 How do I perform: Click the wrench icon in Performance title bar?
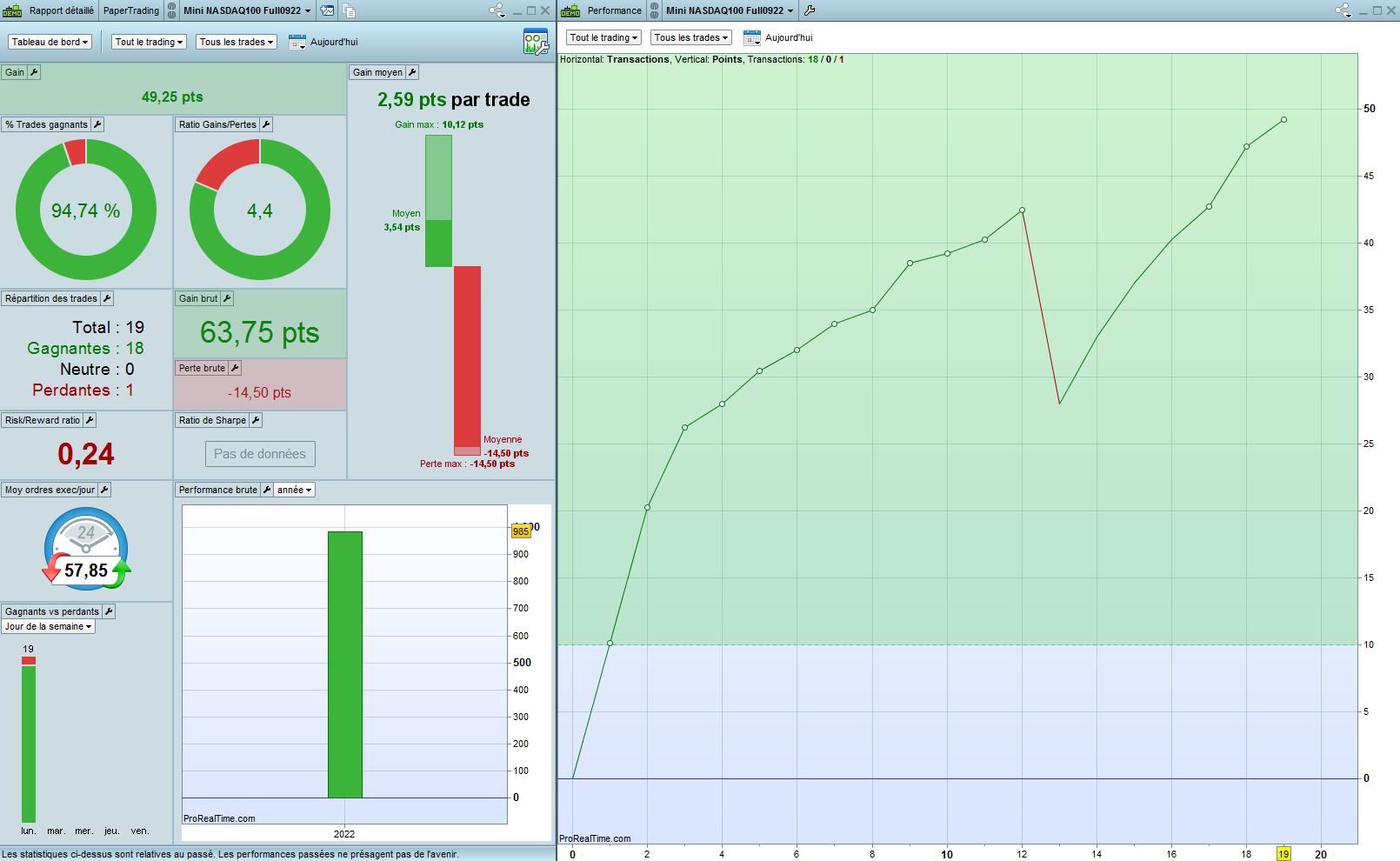(x=810, y=10)
